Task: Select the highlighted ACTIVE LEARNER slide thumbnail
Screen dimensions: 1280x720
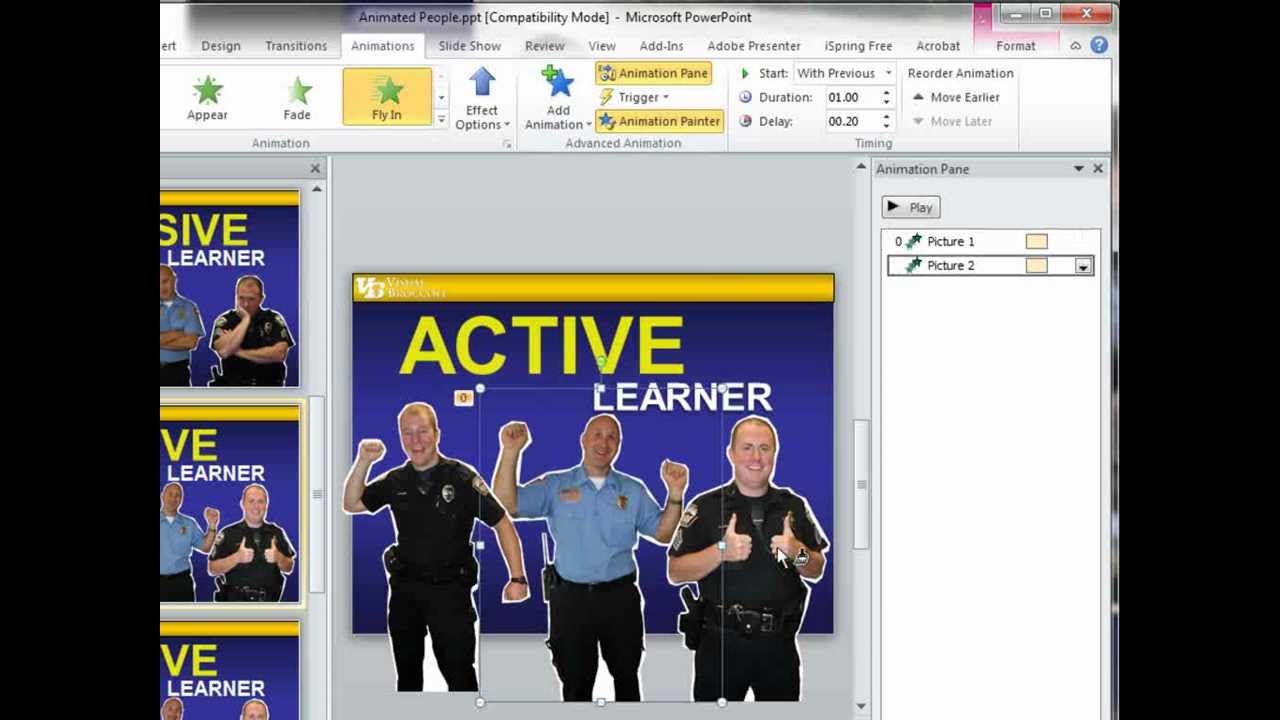Action: click(x=229, y=504)
